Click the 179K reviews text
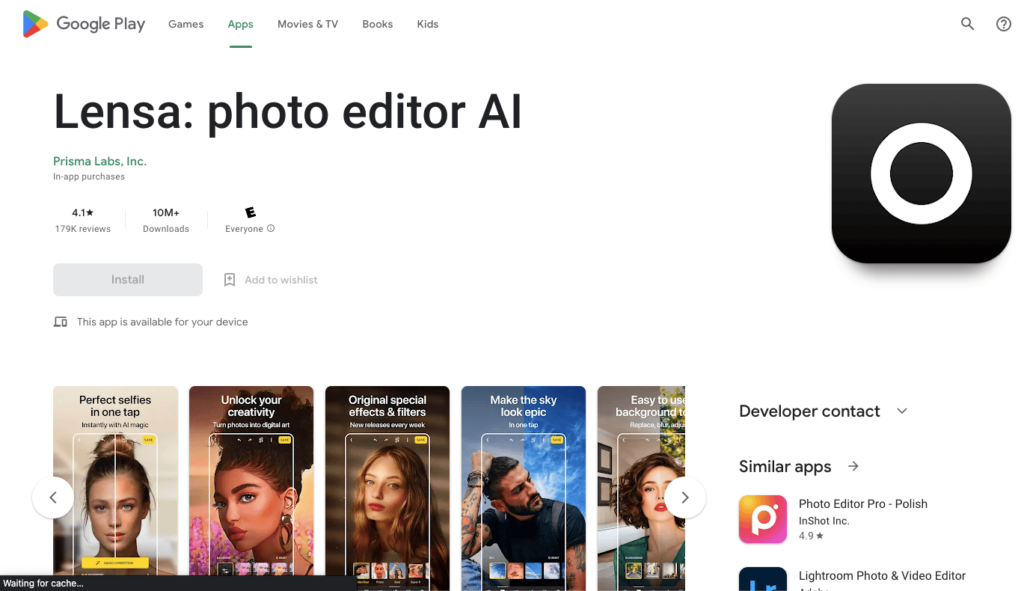The width and height of the screenshot is (1024, 591). 82,229
